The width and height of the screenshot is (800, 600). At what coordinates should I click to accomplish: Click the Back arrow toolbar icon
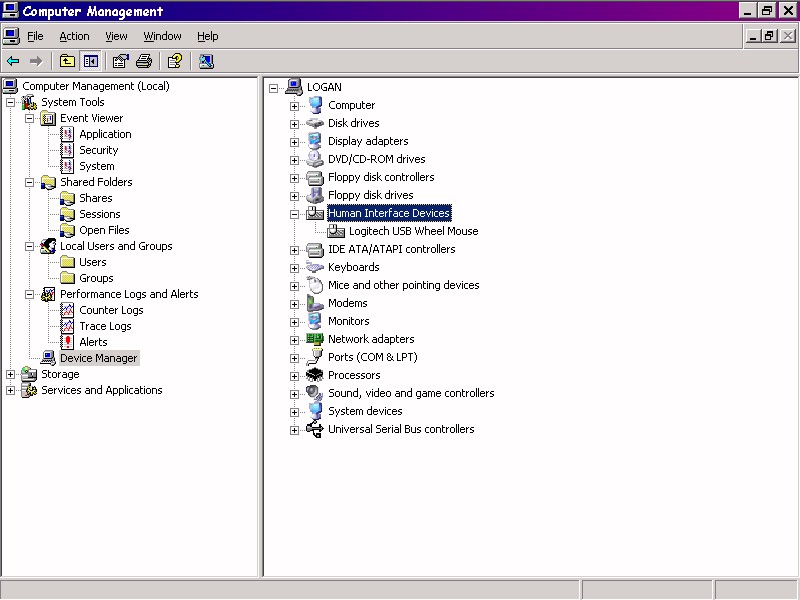tap(13, 62)
